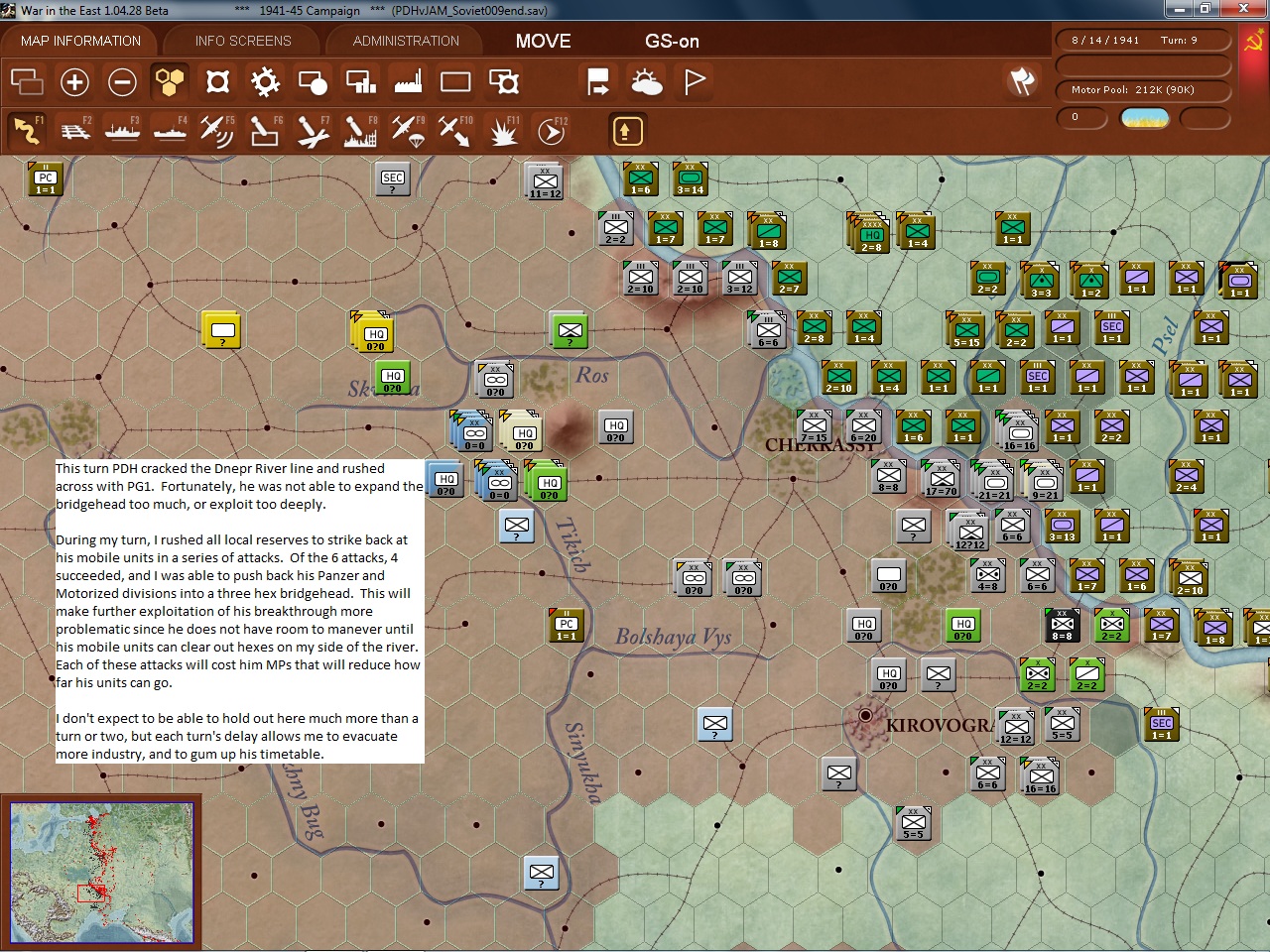Select the F3 naval transport icon
1270x952 pixels.
point(123,131)
